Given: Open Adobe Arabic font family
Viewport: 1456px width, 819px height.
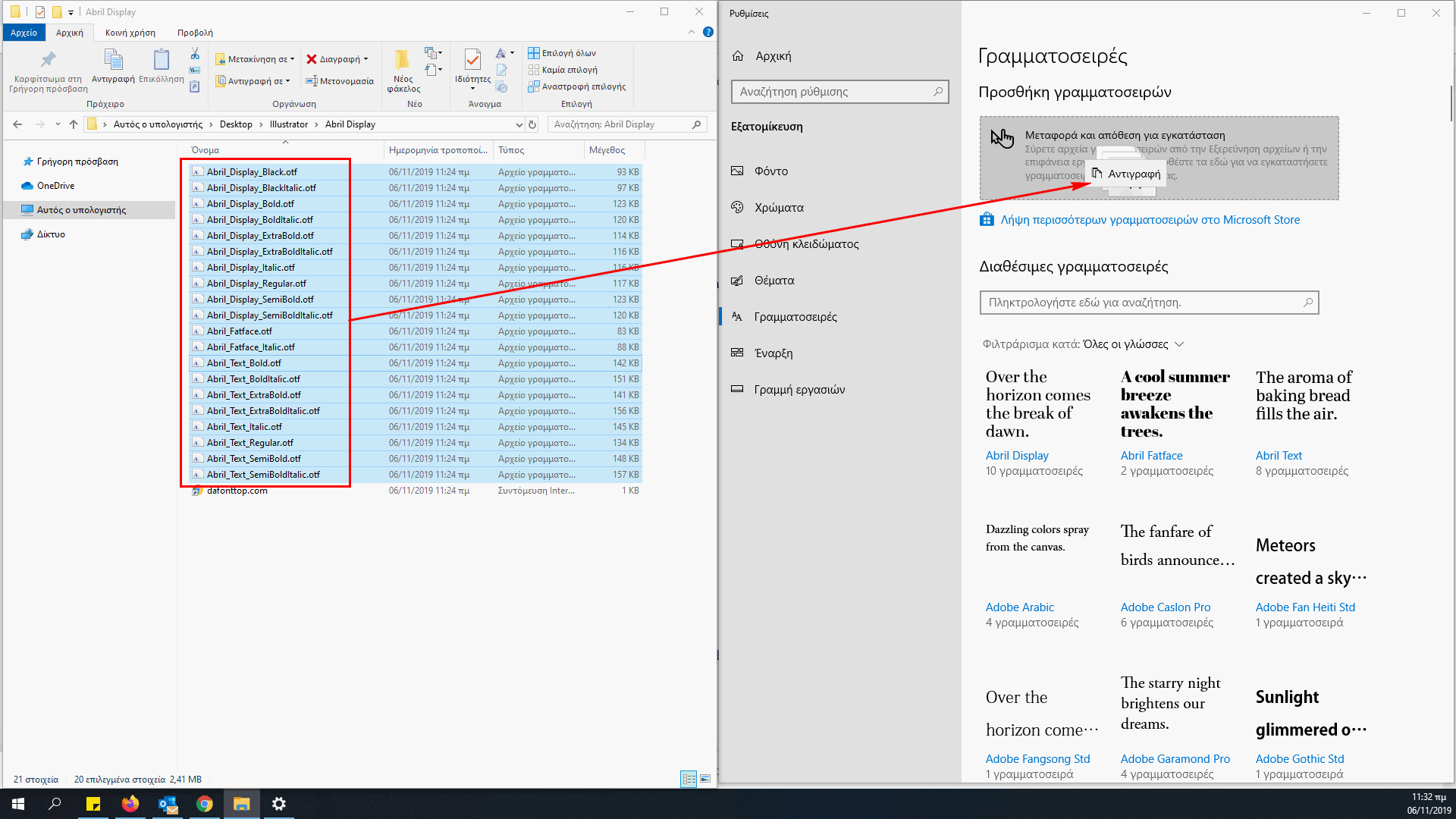Looking at the screenshot, I should coord(1019,607).
